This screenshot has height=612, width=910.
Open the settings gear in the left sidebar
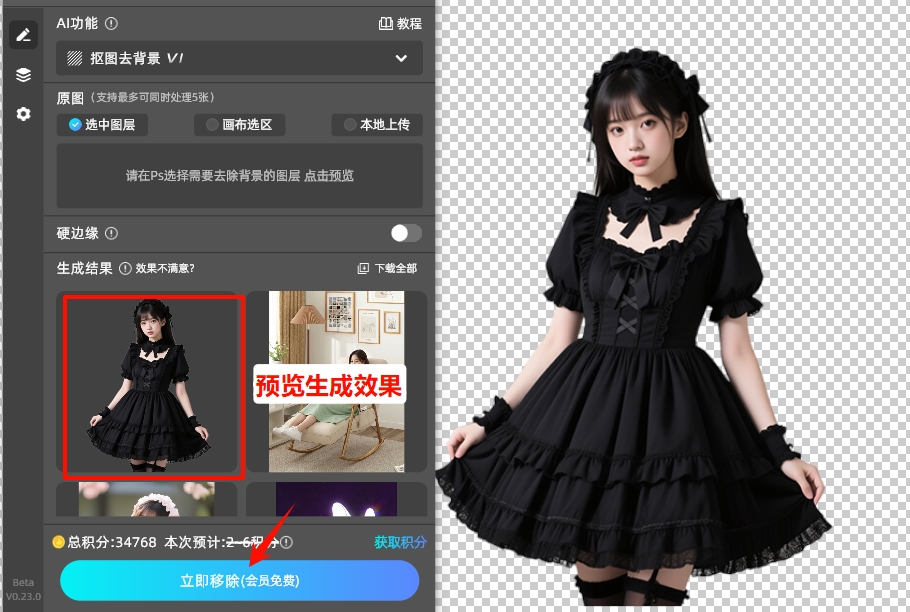point(23,114)
